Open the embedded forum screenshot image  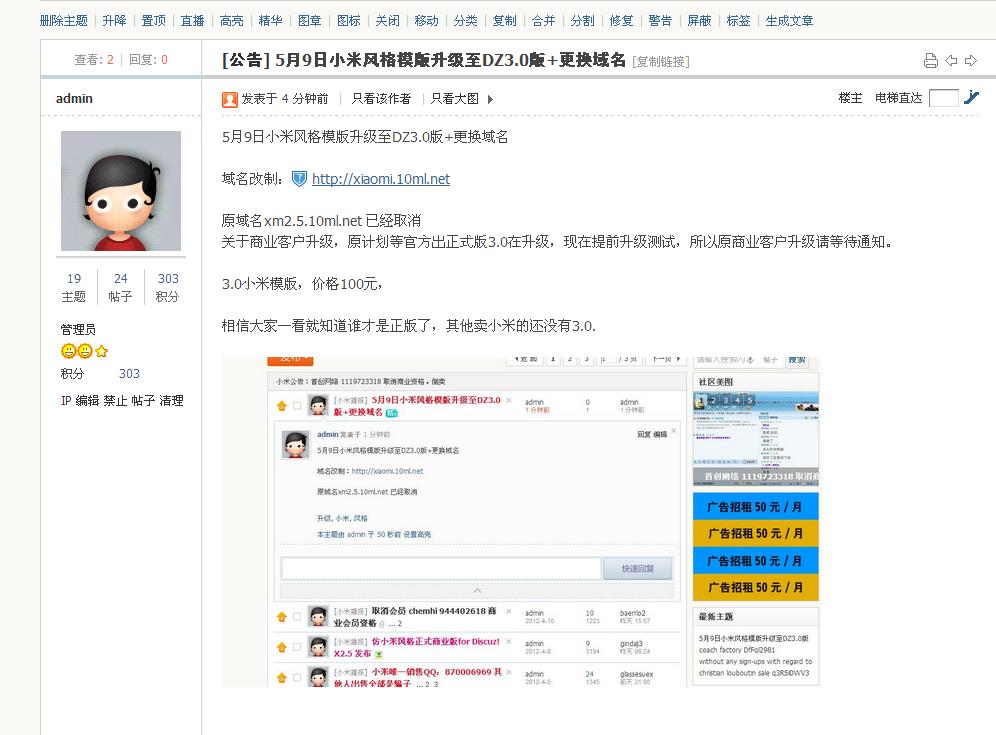tap(521, 522)
